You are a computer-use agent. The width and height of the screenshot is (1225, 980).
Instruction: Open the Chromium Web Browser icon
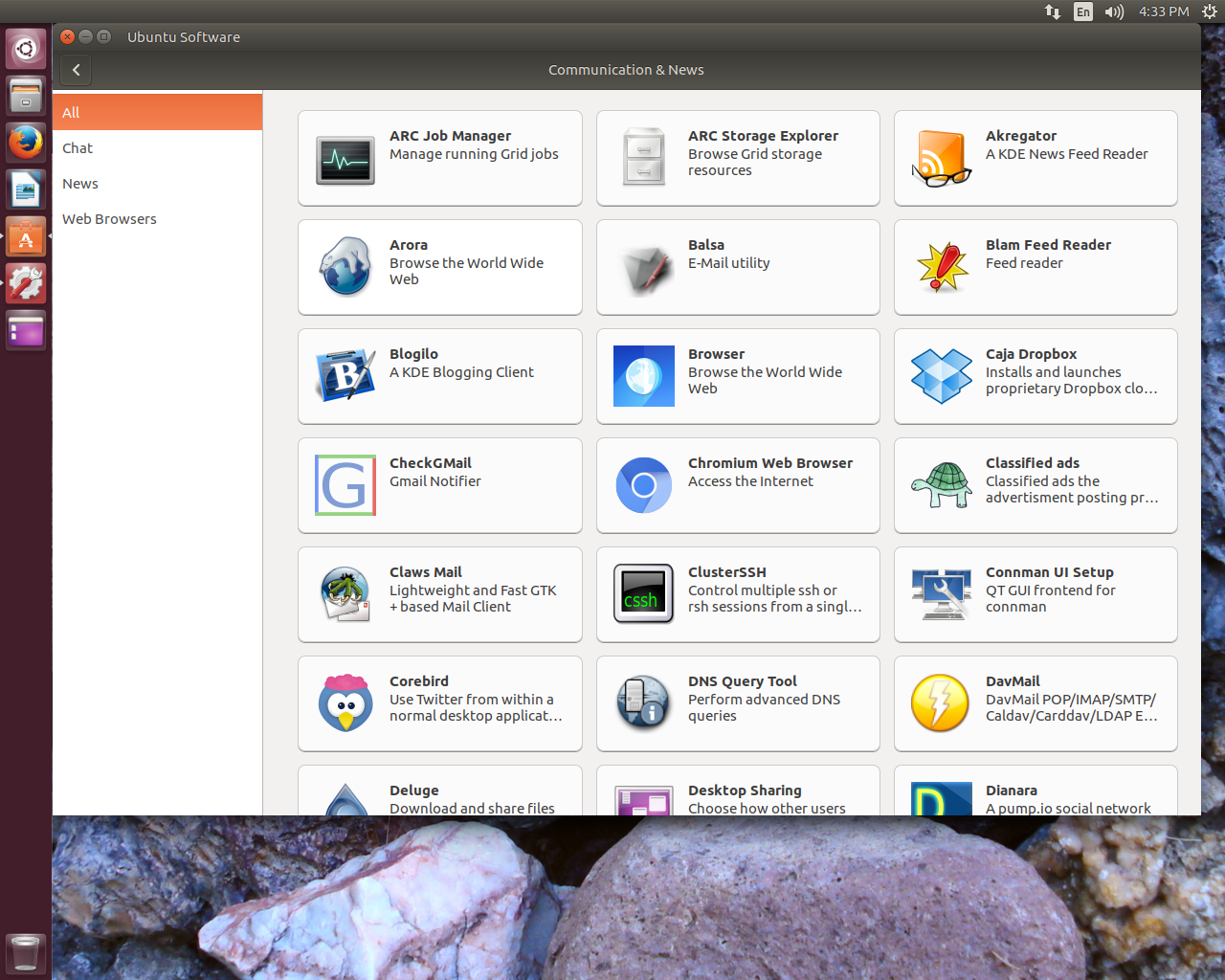pyautogui.click(x=644, y=485)
